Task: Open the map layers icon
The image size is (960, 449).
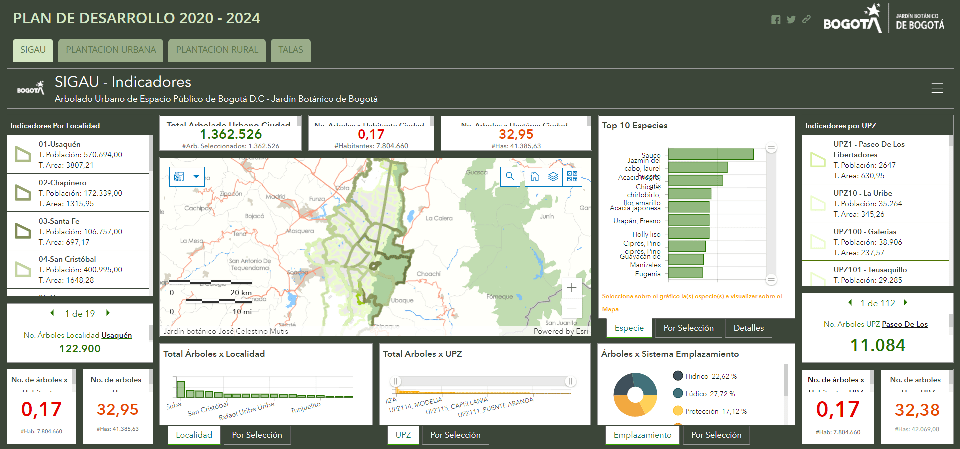Action: tap(553, 177)
